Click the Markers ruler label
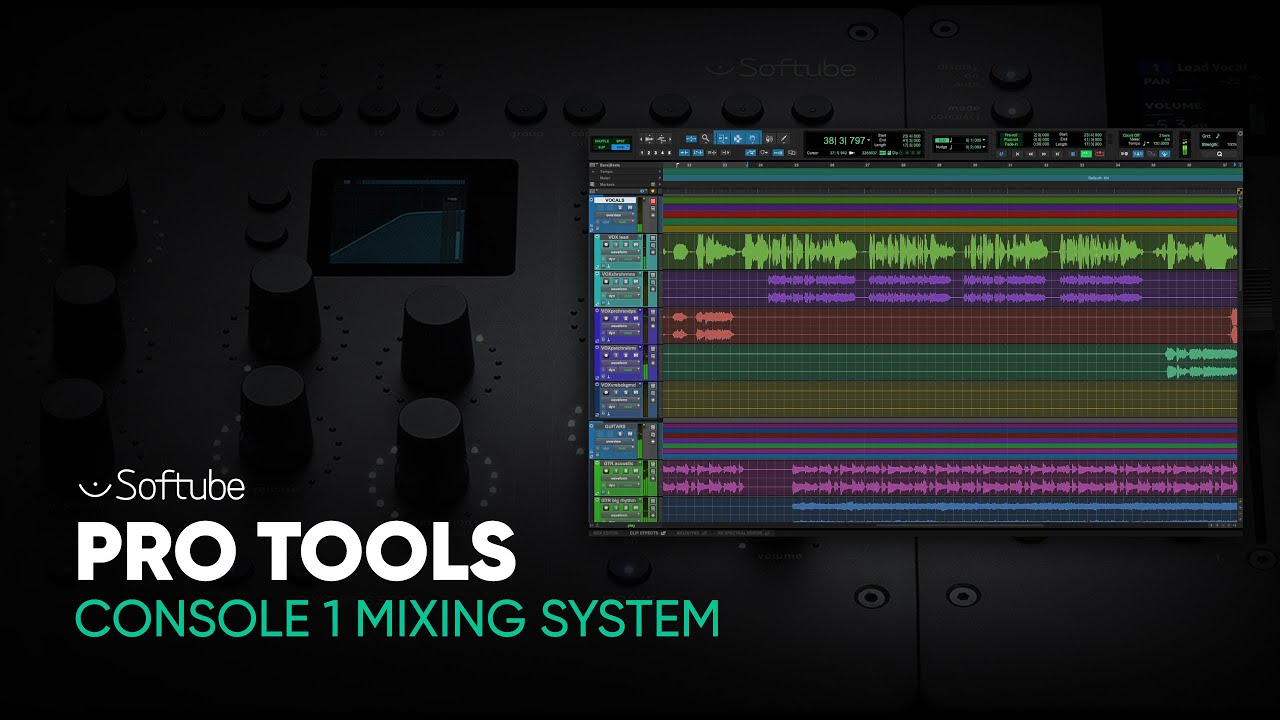 tap(606, 184)
